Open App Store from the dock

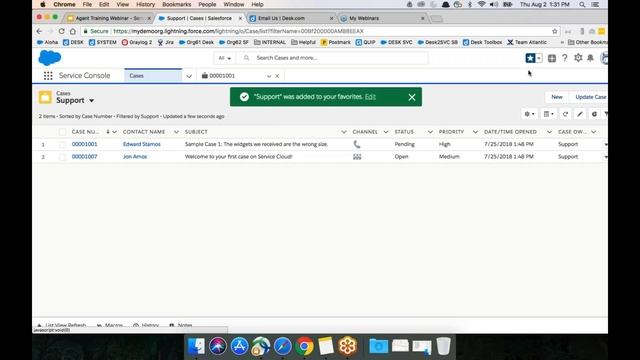(240, 346)
